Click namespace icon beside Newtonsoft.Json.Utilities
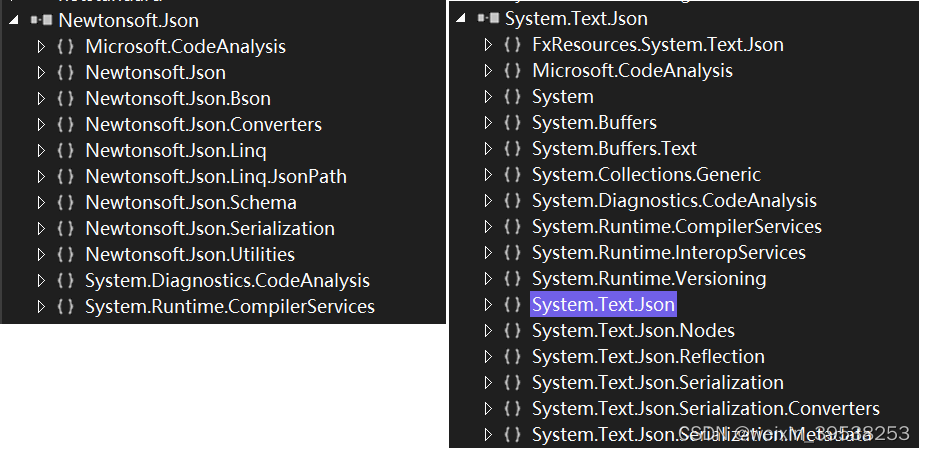Screen dimensions: 926x453 tap(66, 255)
